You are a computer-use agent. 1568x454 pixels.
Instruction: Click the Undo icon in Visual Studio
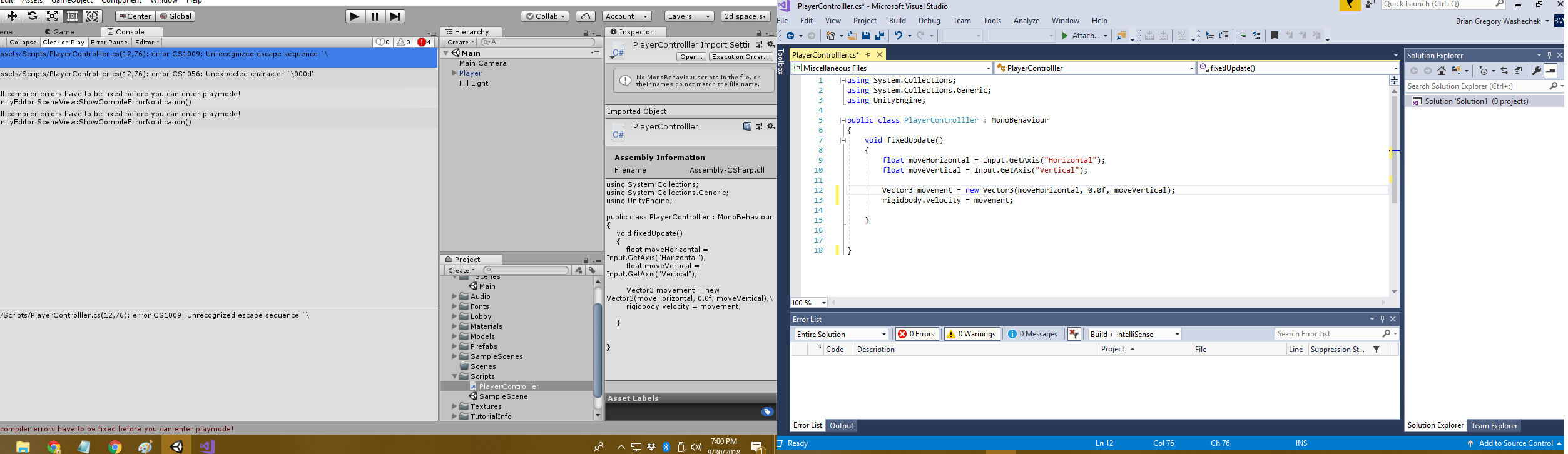pos(898,36)
